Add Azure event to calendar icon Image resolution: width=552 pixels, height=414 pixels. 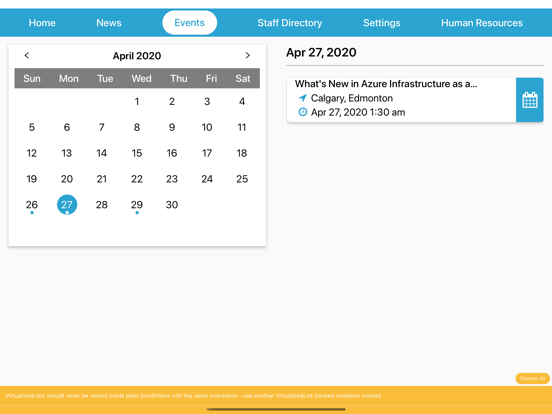tap(529, 100)
